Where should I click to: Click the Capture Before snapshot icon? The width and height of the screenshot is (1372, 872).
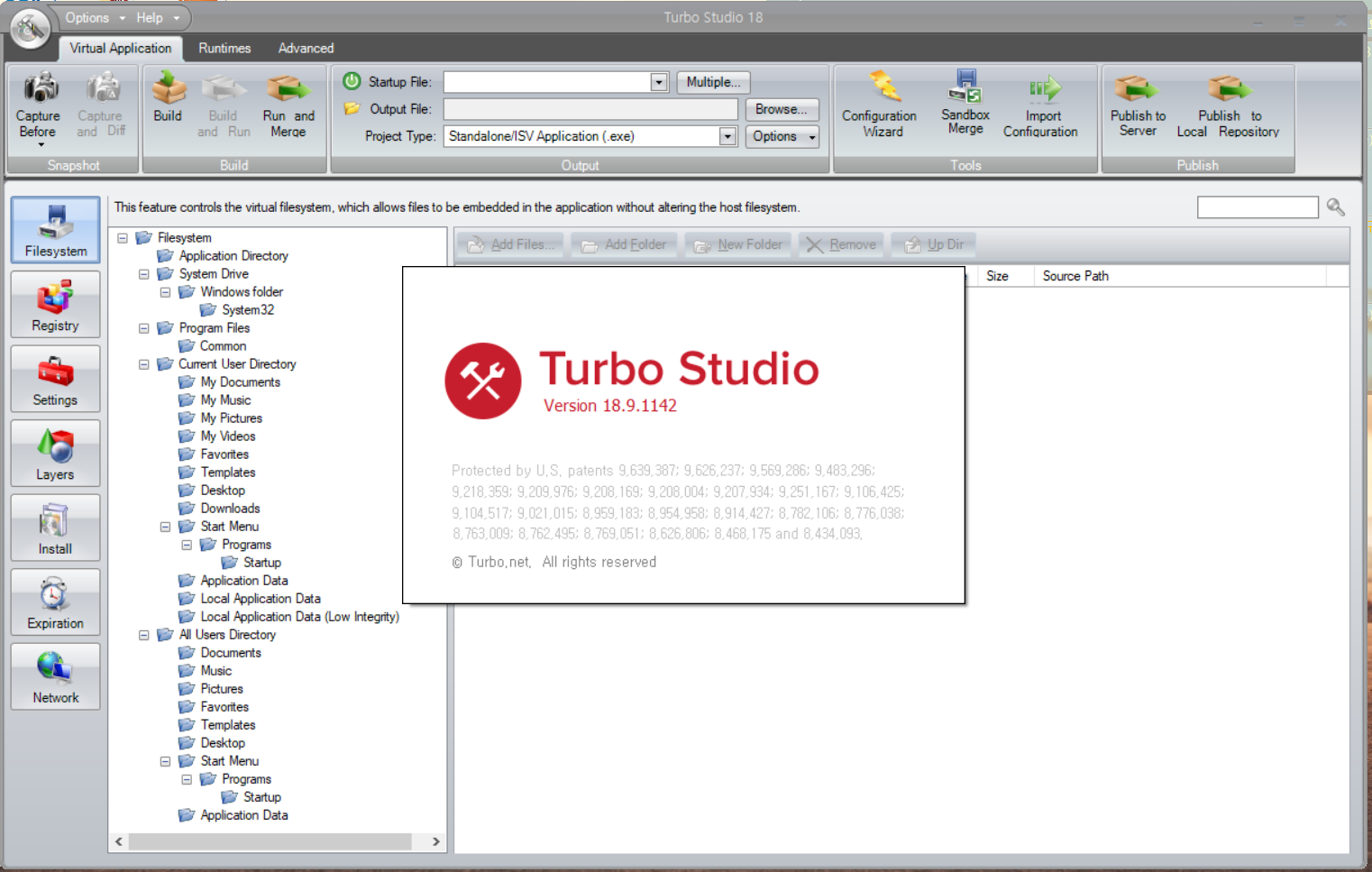coord(40,88)
